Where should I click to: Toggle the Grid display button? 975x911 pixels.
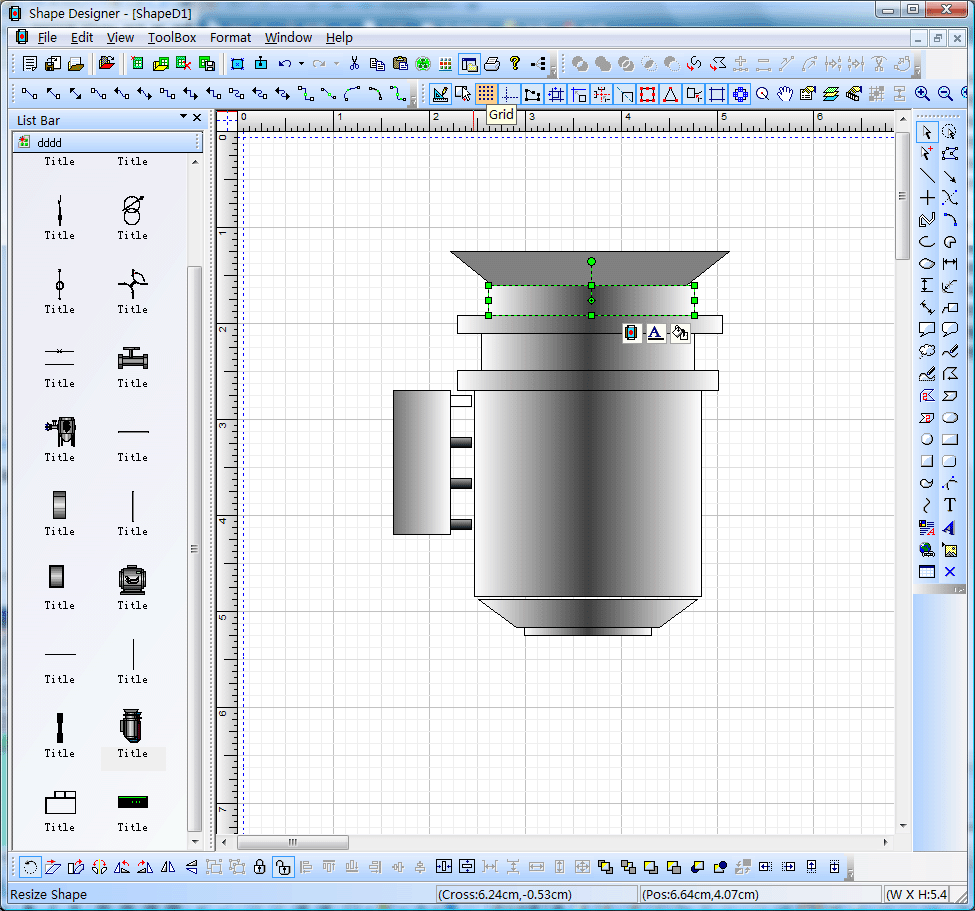point(486,94)
